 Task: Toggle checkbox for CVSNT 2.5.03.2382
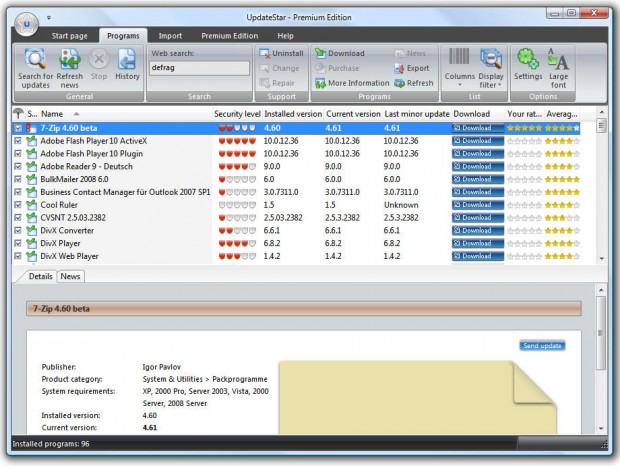18,217
